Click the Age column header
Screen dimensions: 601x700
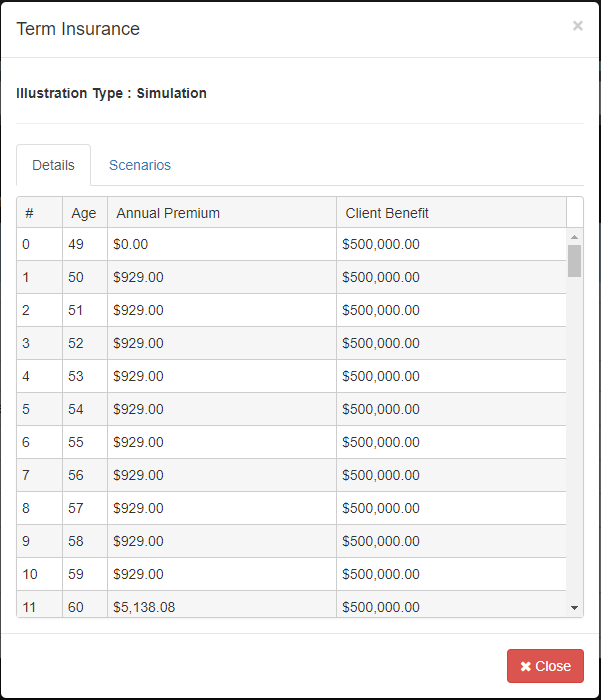[84, 213]
